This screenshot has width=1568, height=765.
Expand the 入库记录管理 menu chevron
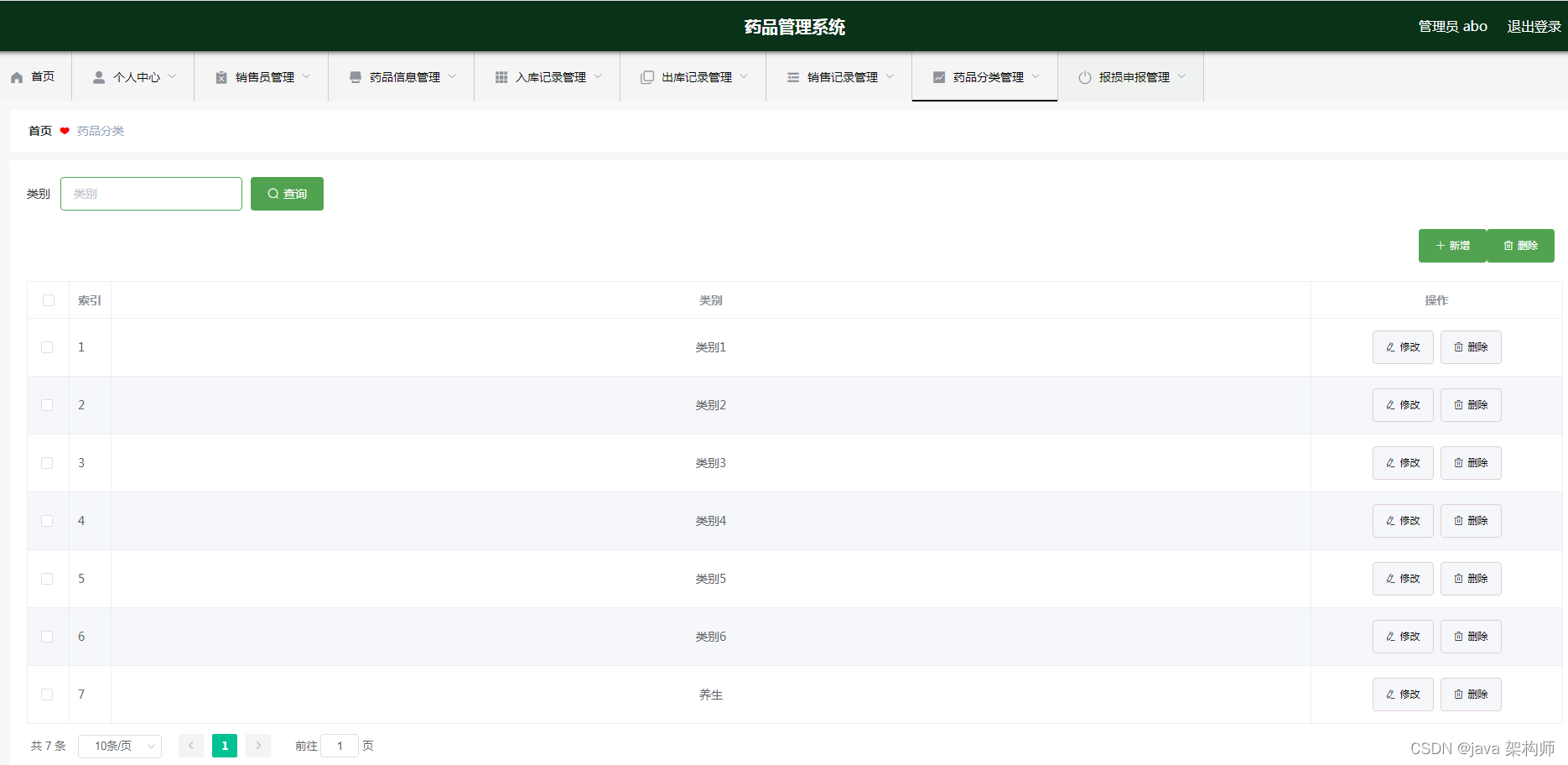click(598, 76)
